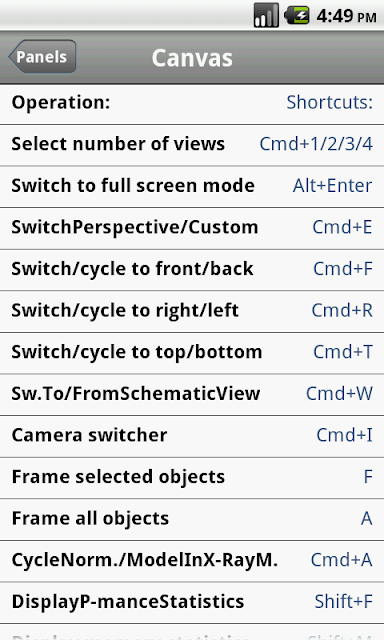
Task: Tap the Camera switcher row
Action: click(192, 436)
